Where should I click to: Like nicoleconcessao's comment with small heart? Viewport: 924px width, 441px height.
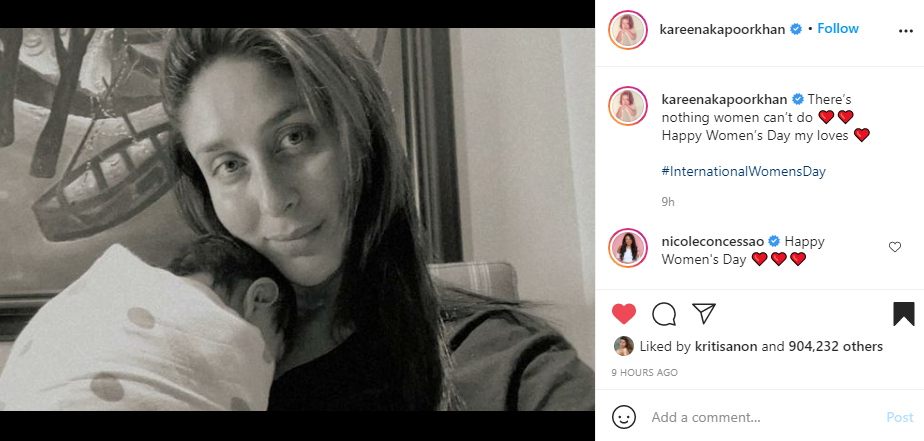[895, 248]
